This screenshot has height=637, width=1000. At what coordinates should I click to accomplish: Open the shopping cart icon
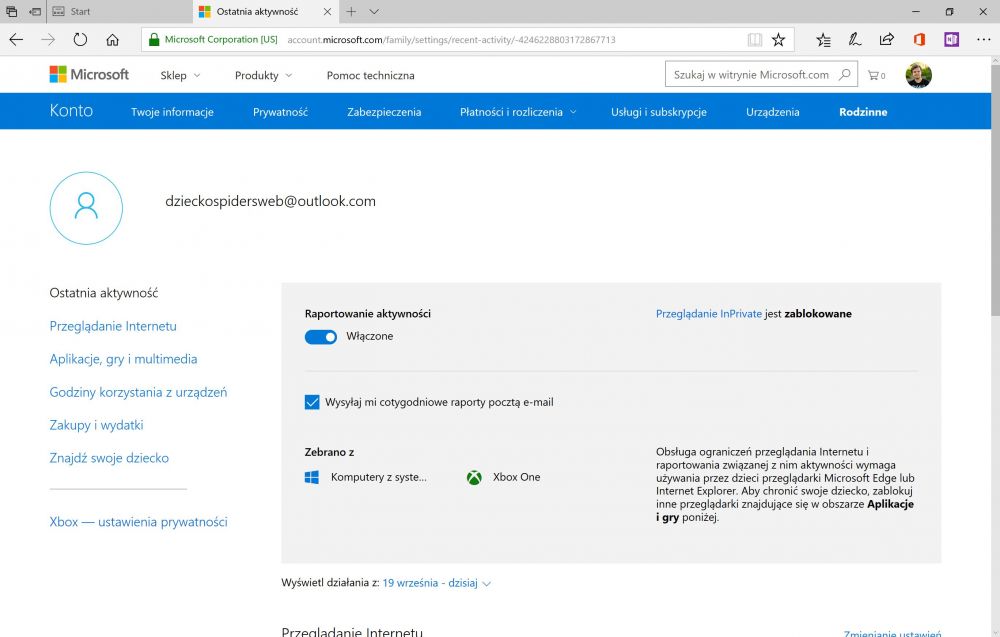tap(876, 75)
